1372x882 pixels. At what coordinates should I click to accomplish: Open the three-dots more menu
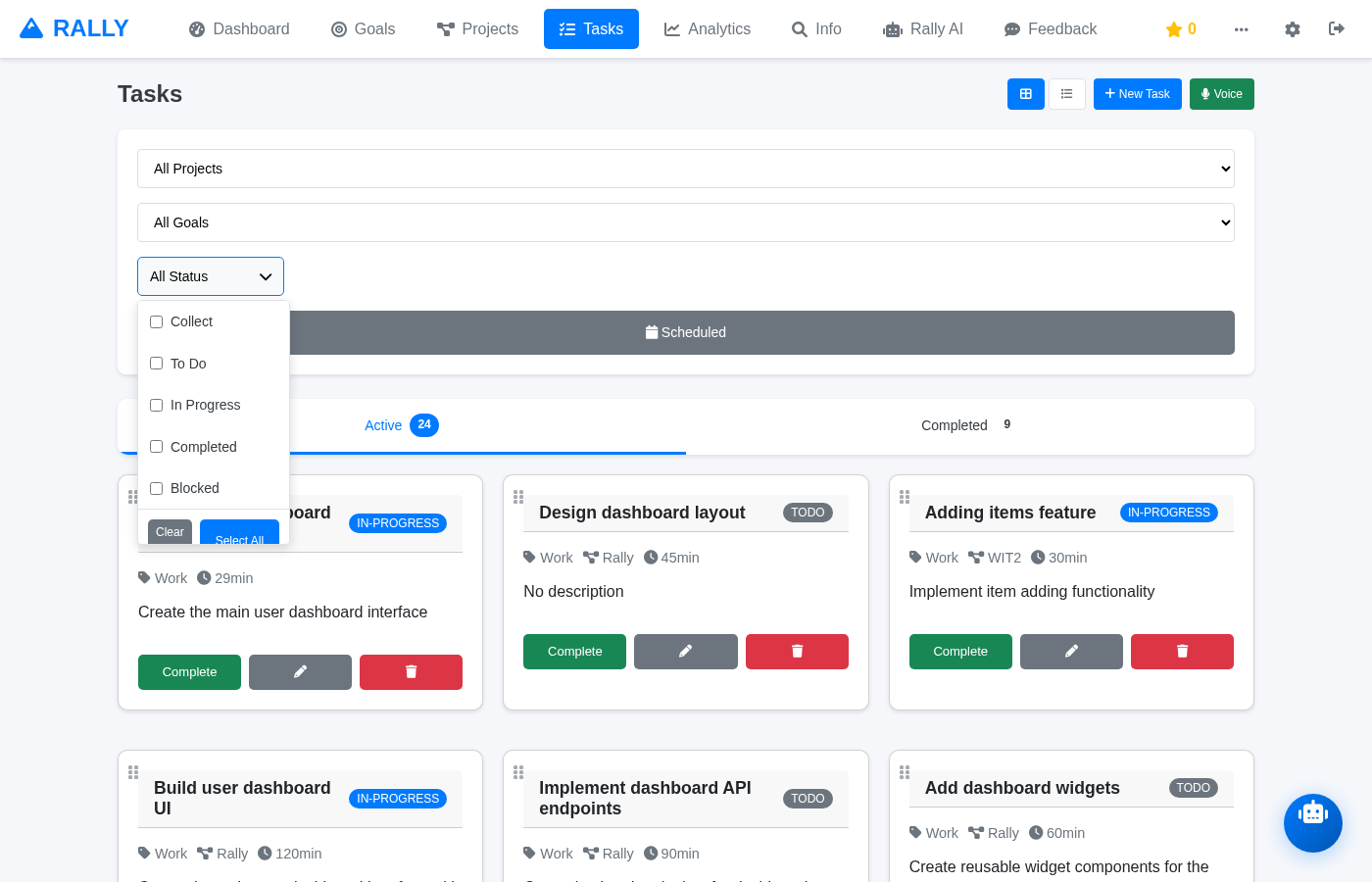(1241, 29)
